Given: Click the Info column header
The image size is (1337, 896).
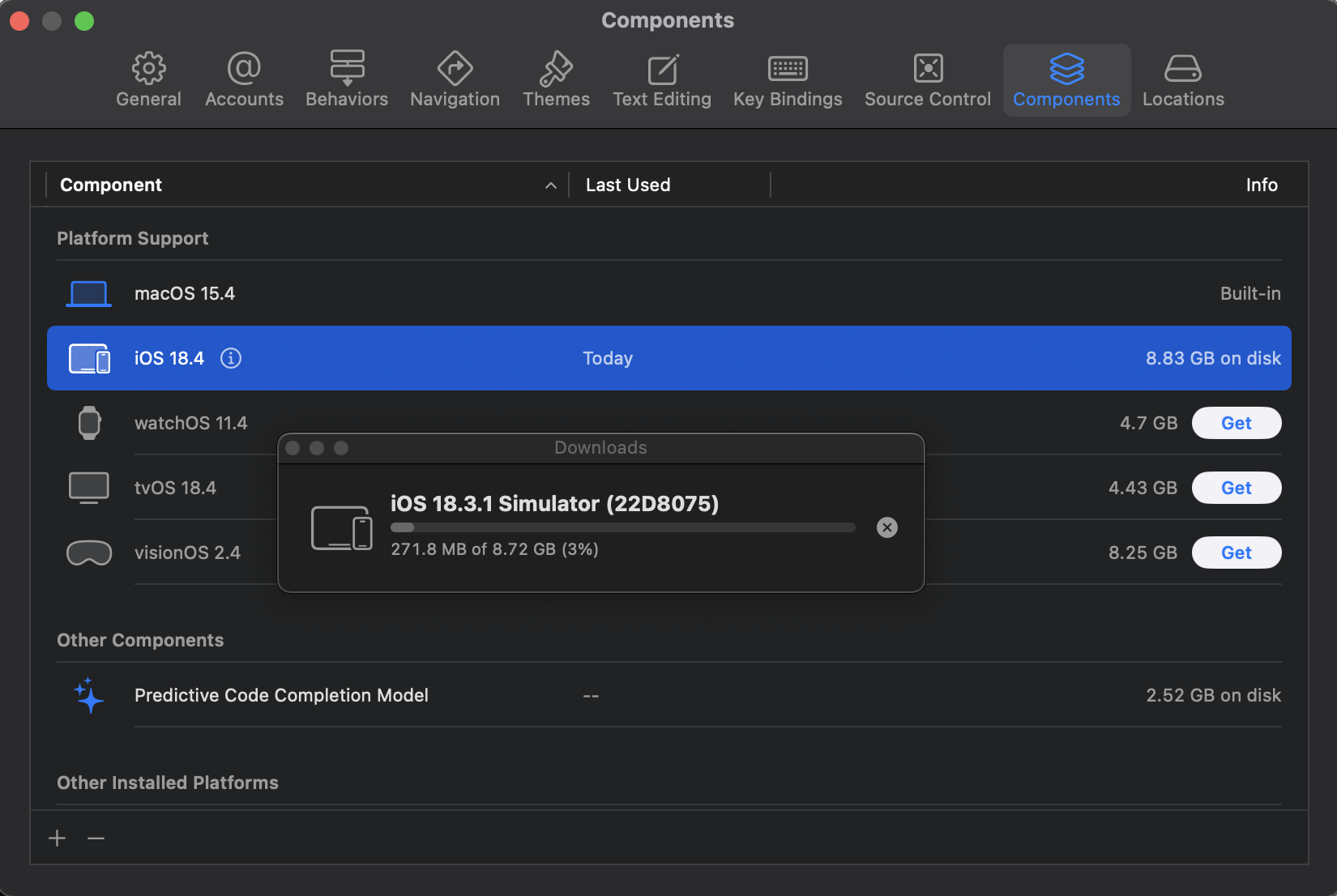Looking at the screenshot, I should (1262, 185).
